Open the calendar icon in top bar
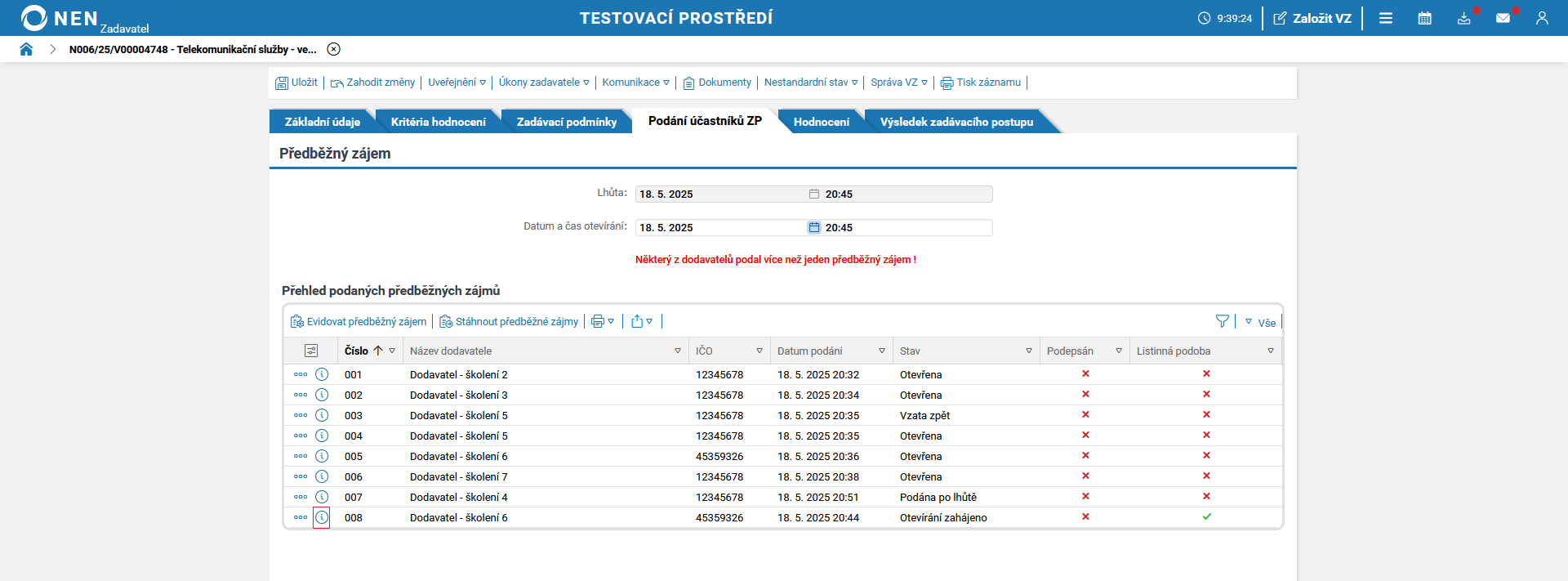The height and width of the screenshot is (581, 1568). 1424,18
